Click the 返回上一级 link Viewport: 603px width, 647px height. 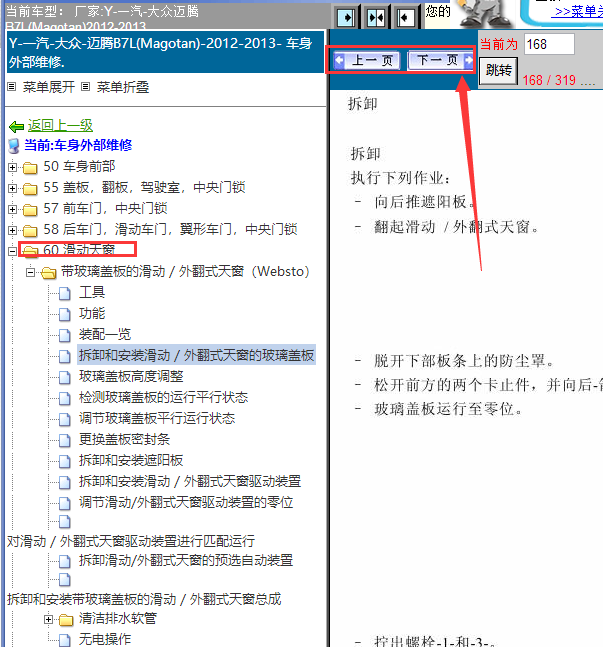click(60, 125)
